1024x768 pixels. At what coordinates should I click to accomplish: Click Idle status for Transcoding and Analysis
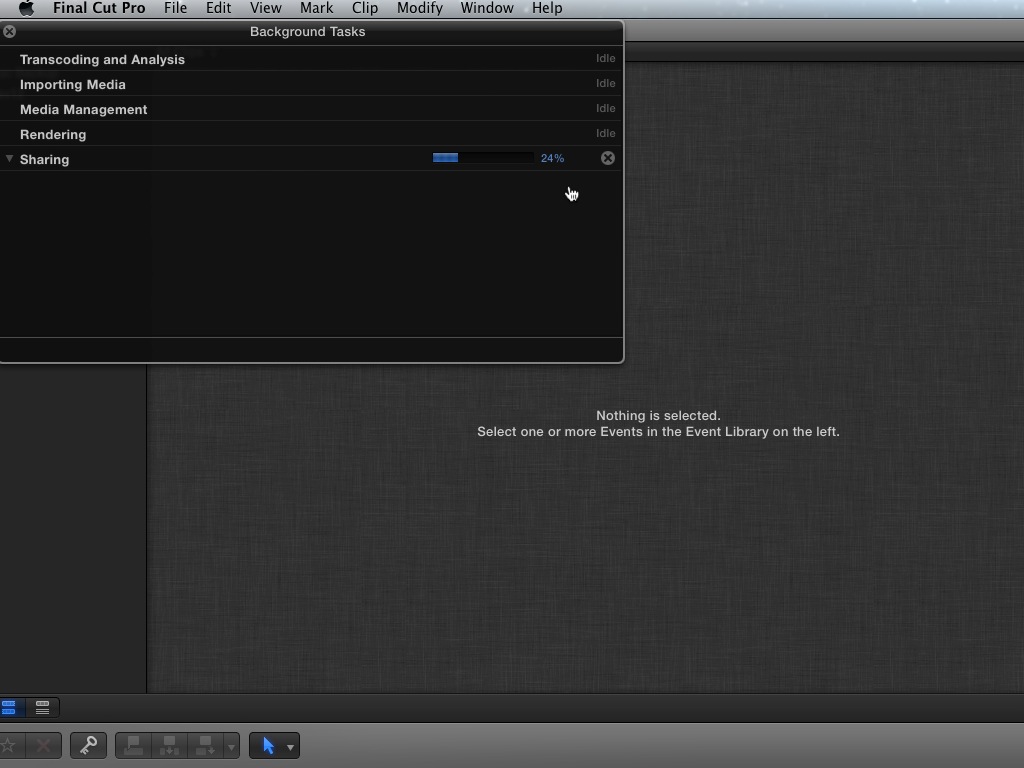pyautogui.click(x=605, y=59)
